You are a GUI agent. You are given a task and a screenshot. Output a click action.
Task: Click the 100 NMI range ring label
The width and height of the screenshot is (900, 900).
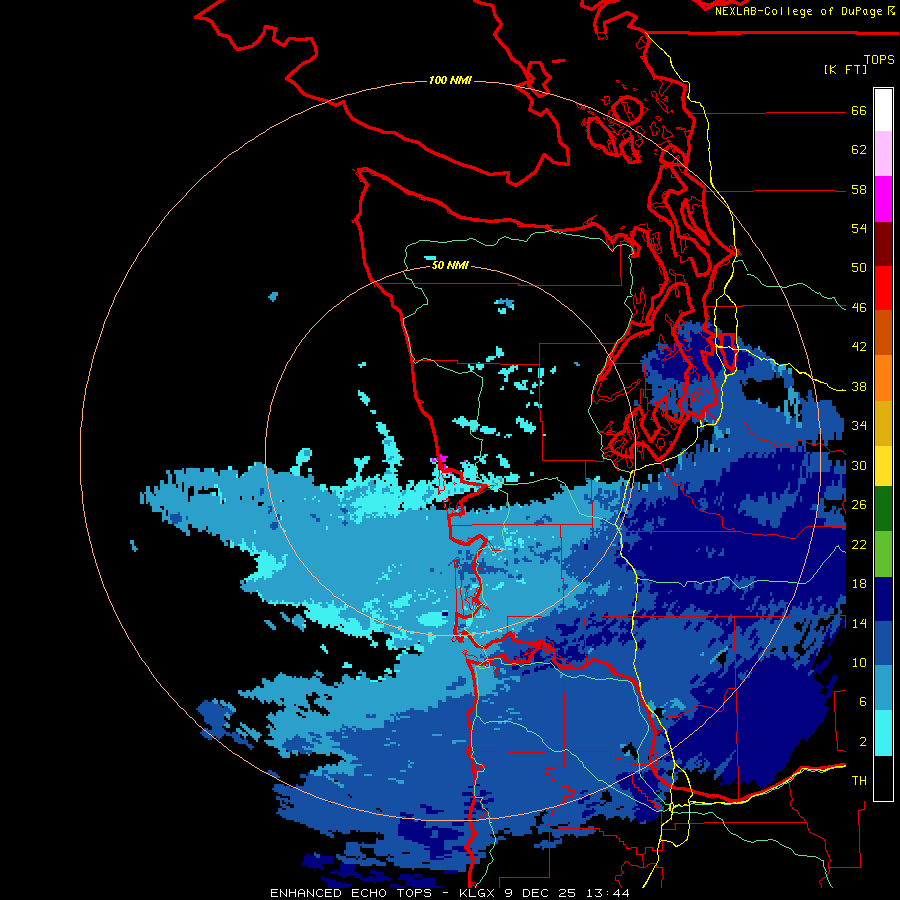(450, 80)
